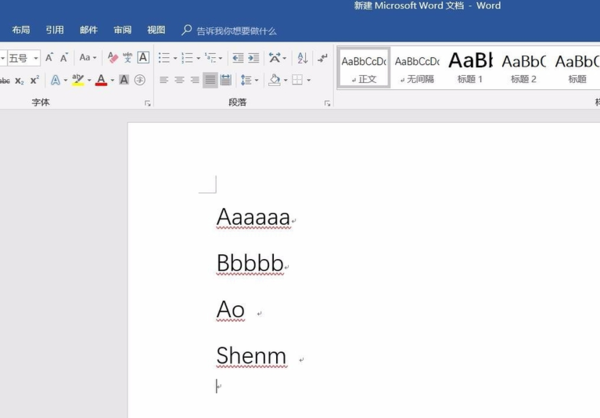Apply yellow text highlight color
Screen dimensions: 600x418
pyautogui.click(x=78, y=80)
